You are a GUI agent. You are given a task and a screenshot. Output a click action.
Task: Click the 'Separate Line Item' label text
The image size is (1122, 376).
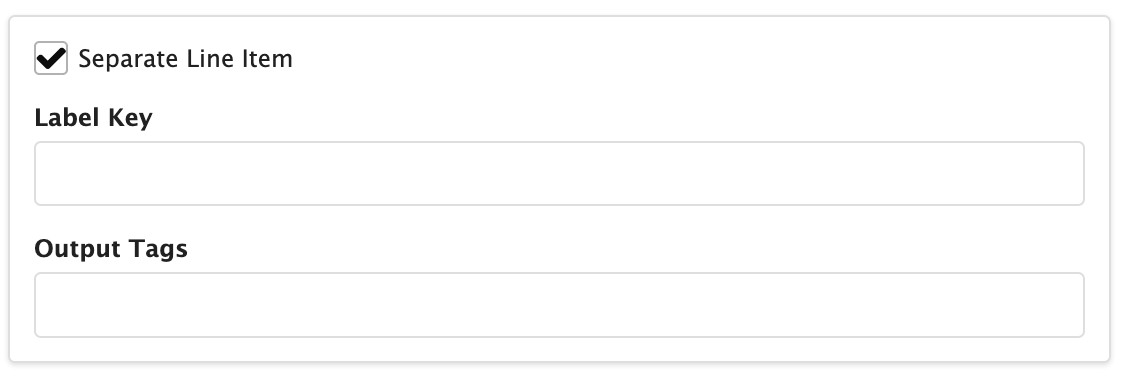click(185, 59)
